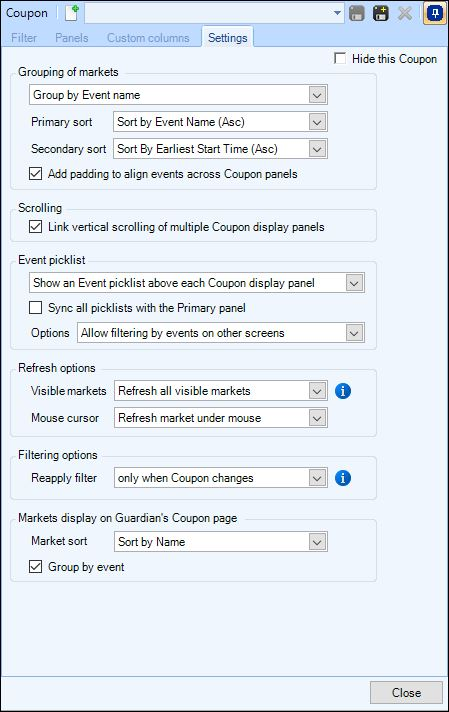Click the save Coupon disk icon

point(357,13)
